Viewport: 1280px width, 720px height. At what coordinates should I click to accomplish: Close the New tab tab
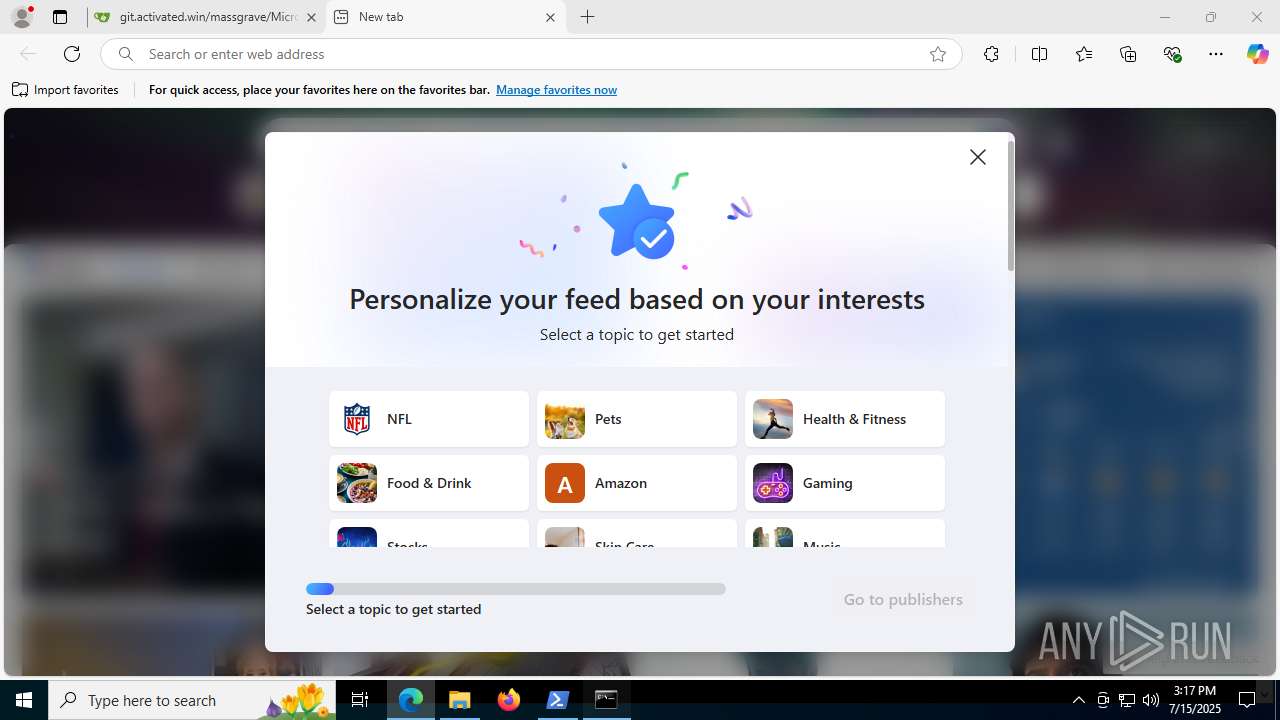(x=550, y=17)
